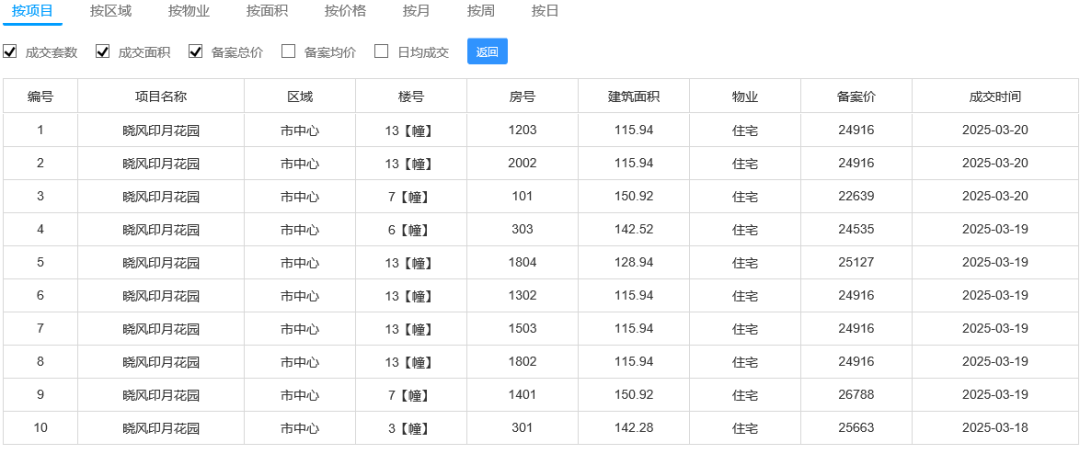Click date 2025-03-18 cell
This screenshot has height=454, width=1080.
click(x=995, y=427)
